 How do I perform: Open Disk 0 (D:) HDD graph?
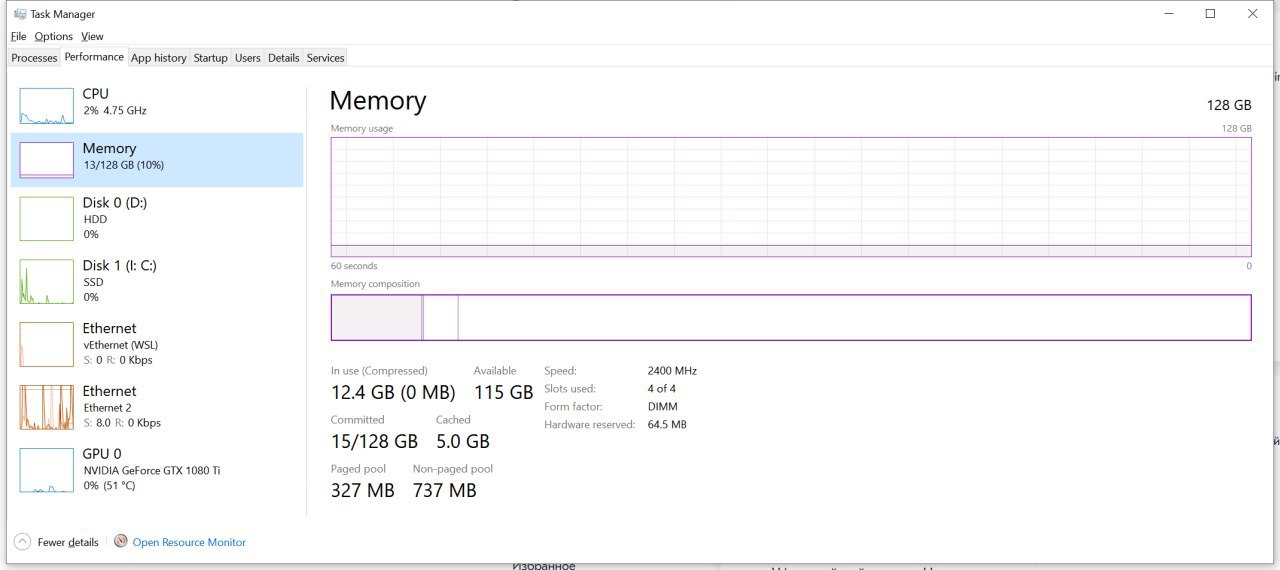pos(47,218)
